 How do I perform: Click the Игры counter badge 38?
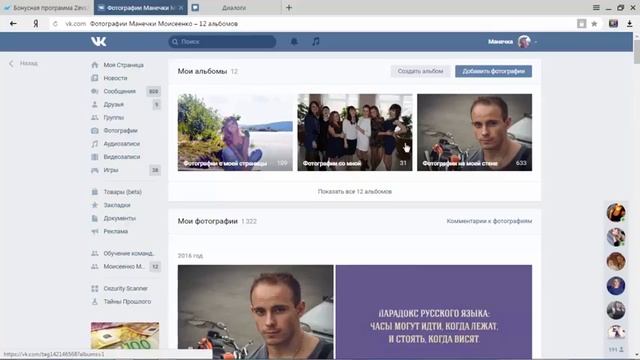(x=155, y=170)
